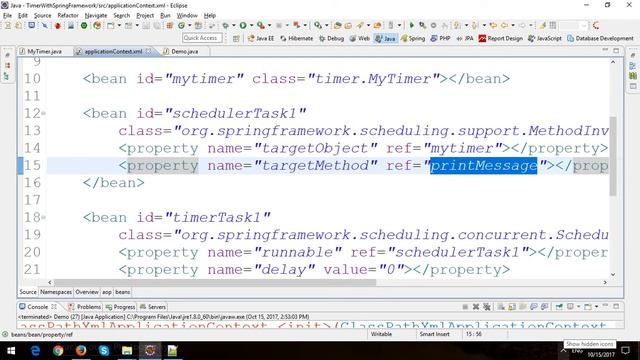Click the editor scroll-down arrow

coord(613,275)
